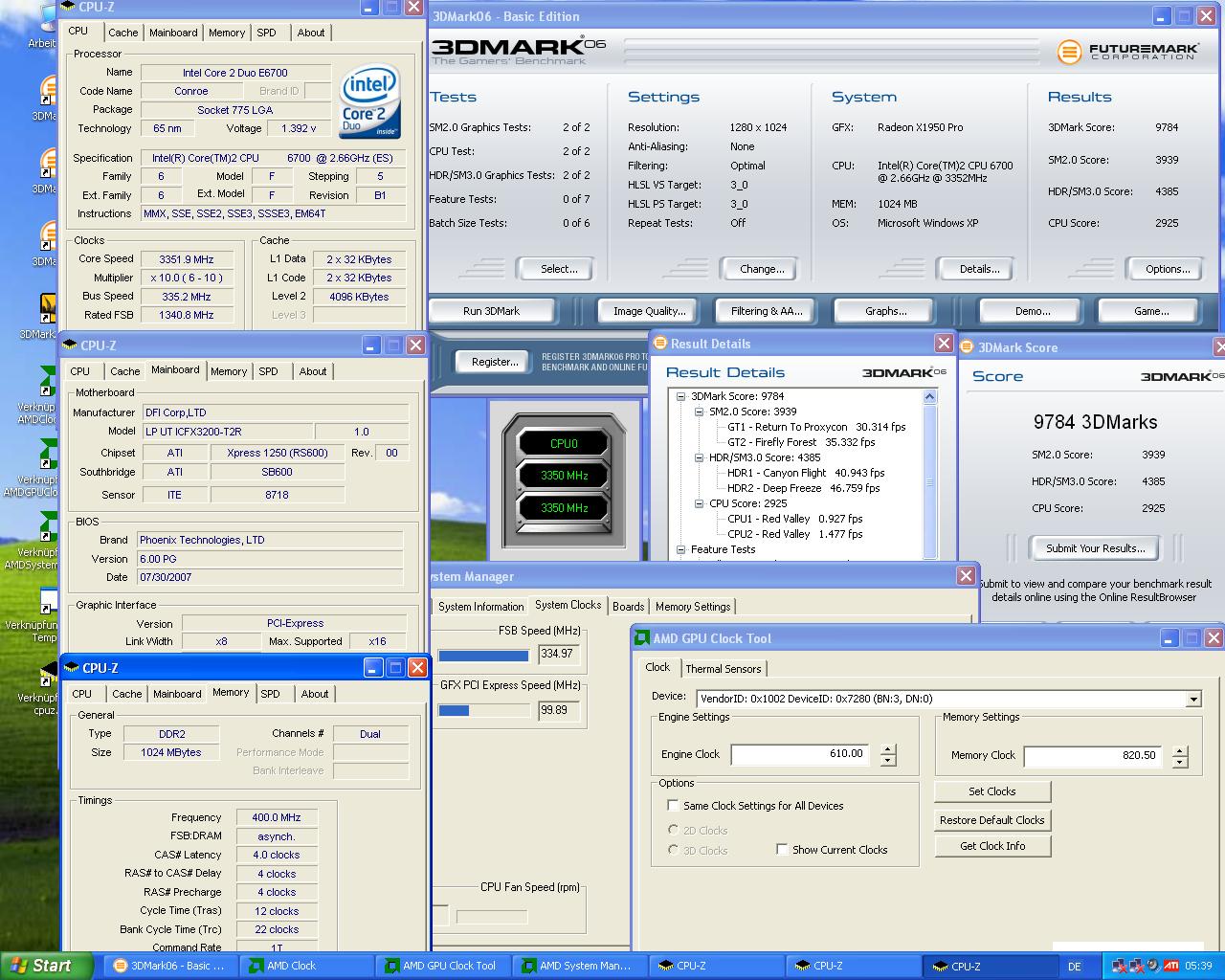
Task: Collapse the HDR/SM3.0 Score: 4385 node
Action: click(699, 457)
